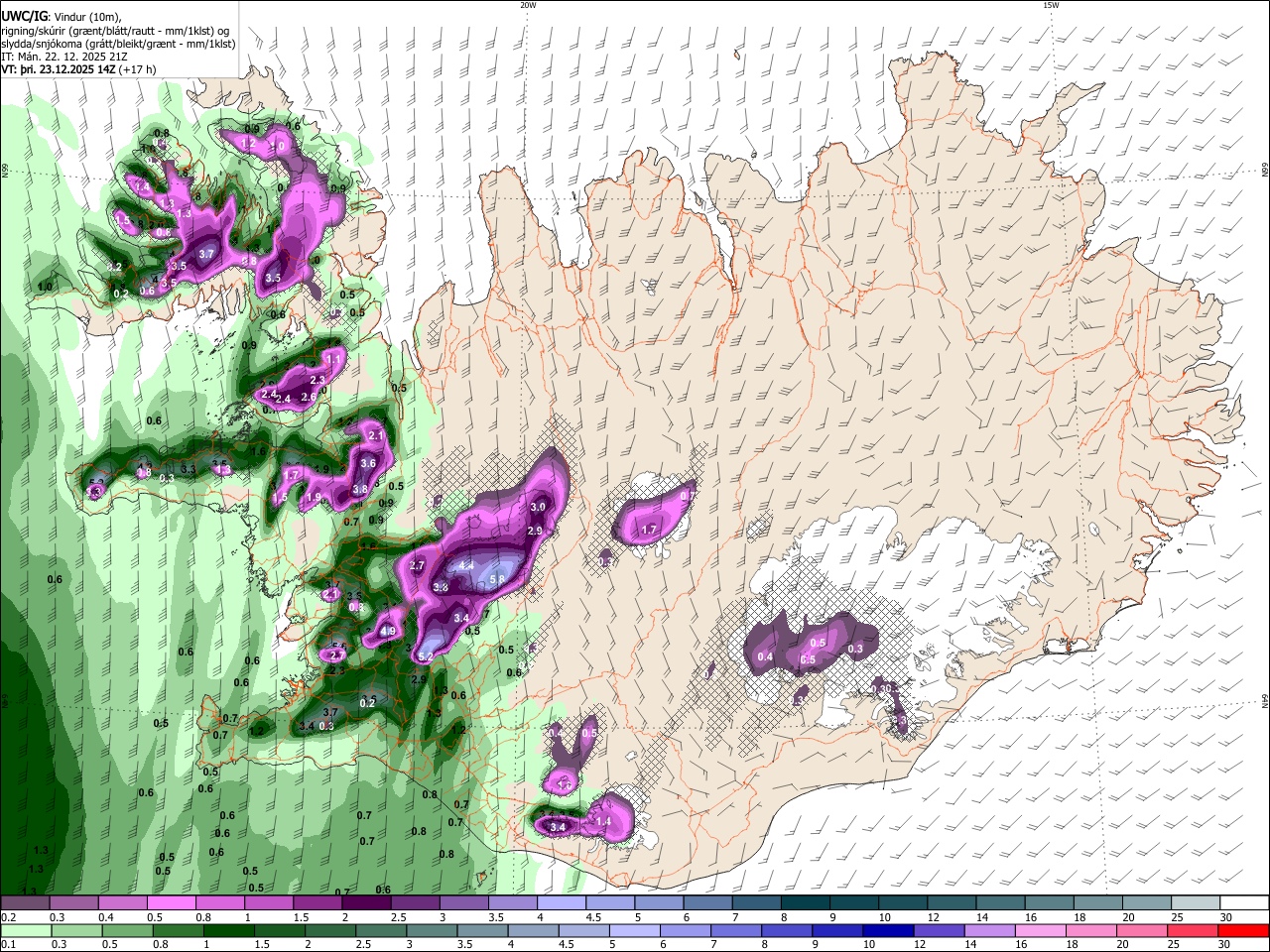Click the '(+17 h)' forecast offset text

point(137,70)
